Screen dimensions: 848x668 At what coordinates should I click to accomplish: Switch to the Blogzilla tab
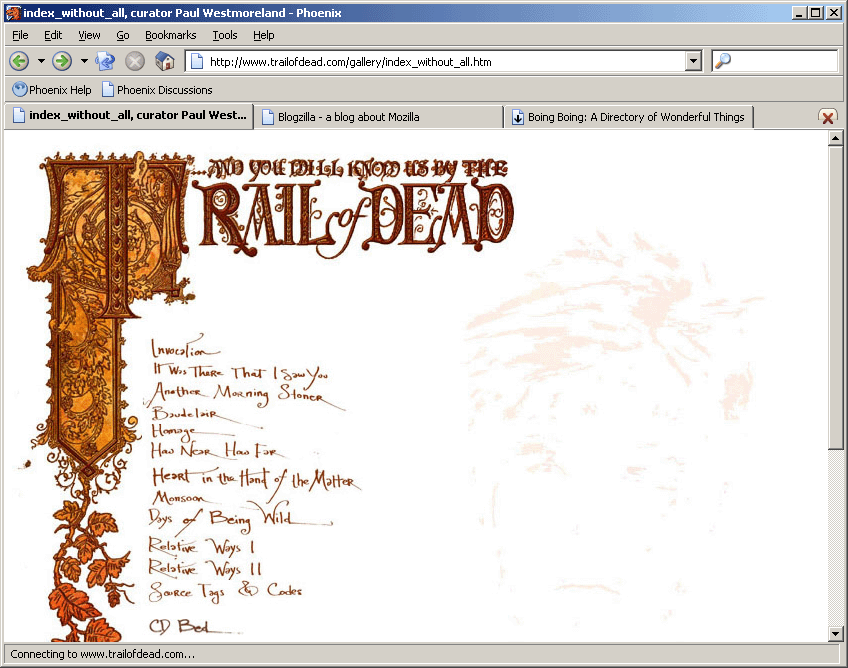click(x=378, y=117)
